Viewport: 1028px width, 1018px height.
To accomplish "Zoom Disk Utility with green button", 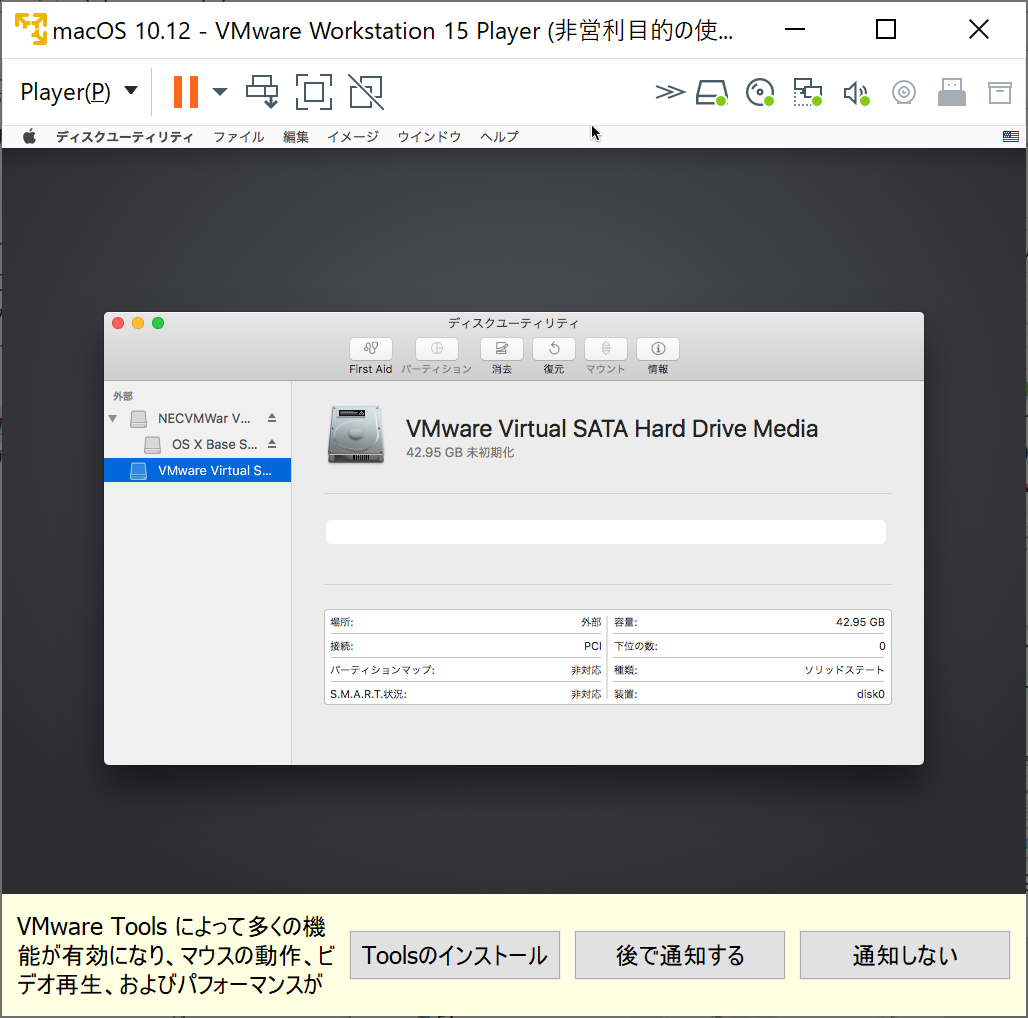I will click(158, 323).
